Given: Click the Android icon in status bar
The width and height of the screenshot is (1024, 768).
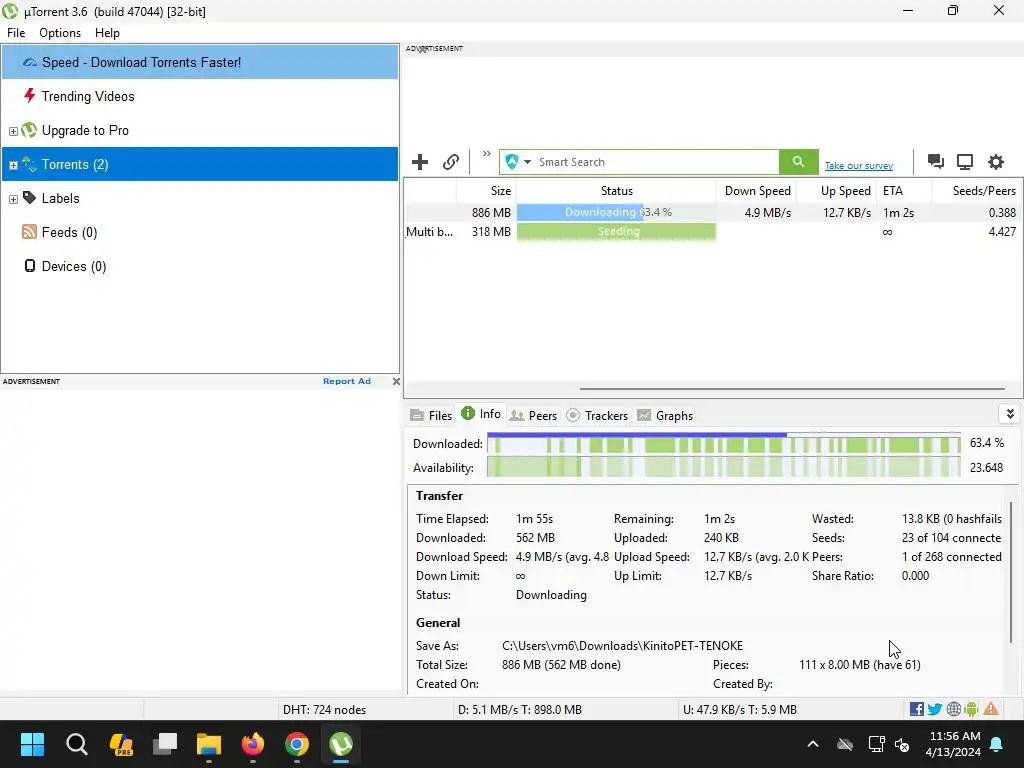Looking at the screenshot, I should [x=971, y=709].
